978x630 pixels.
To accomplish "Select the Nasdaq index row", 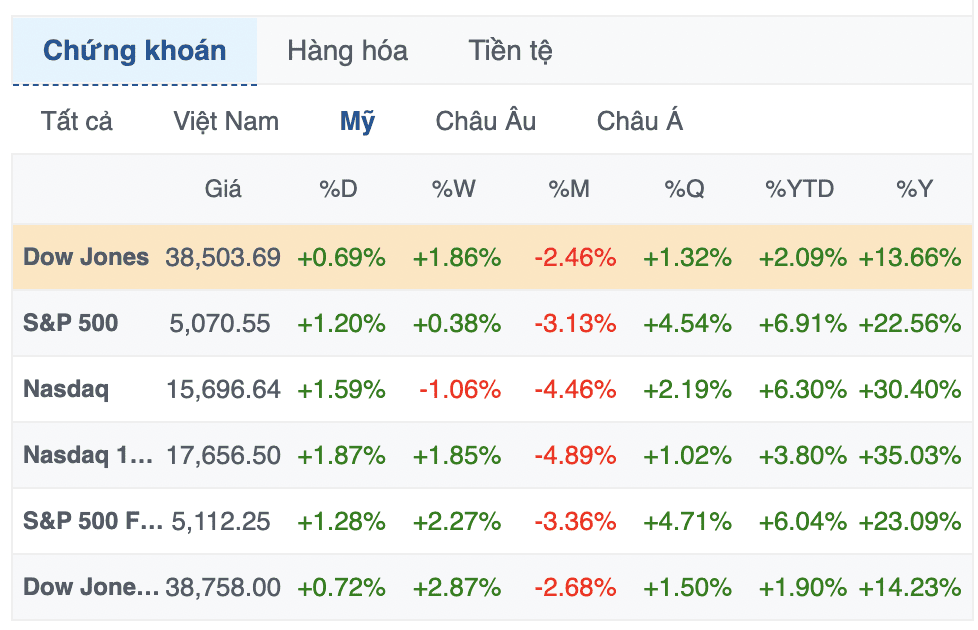I will (x=492, y=389).
